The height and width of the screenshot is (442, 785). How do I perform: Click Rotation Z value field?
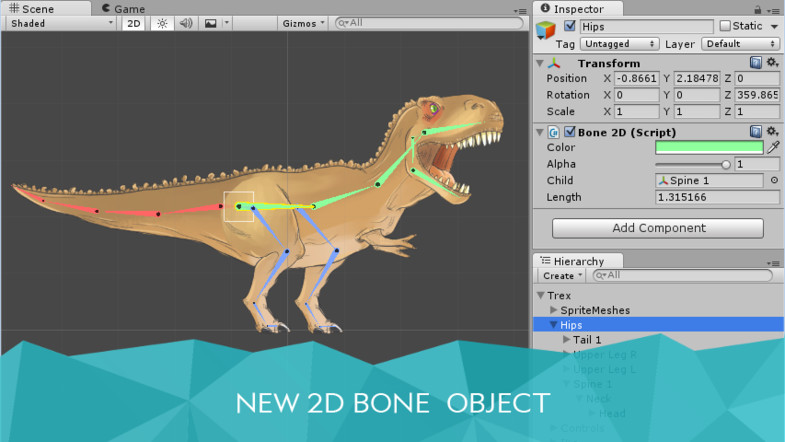pyautogui.click(x=757, y=95)
